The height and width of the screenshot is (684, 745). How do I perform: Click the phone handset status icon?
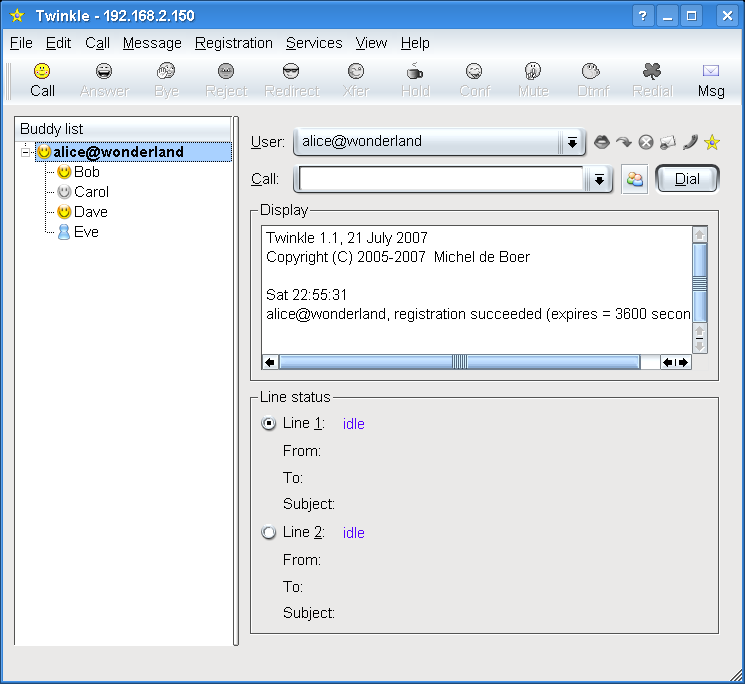pos(690,142)
